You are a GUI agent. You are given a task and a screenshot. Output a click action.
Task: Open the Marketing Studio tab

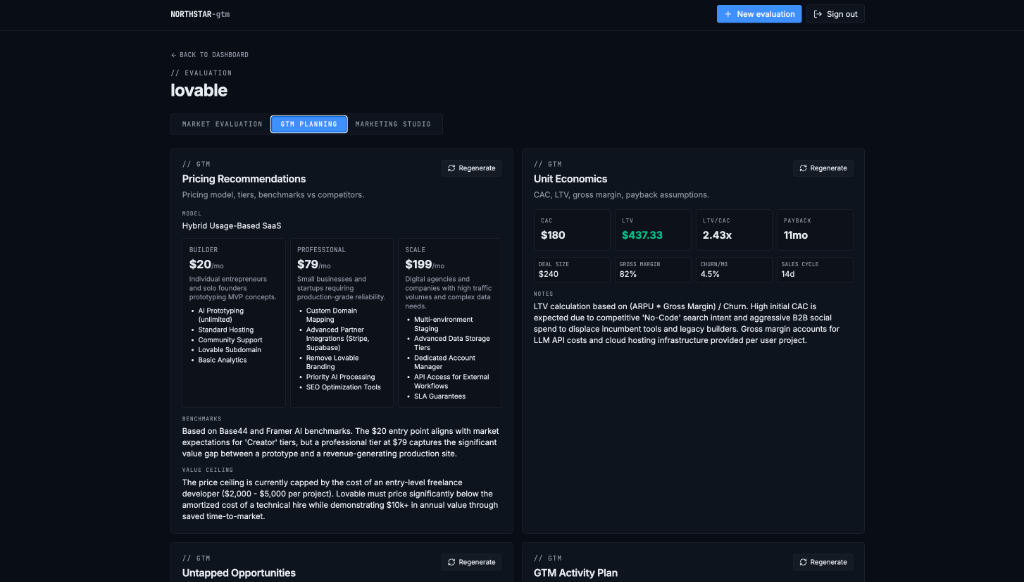pyautogui.click(x=393, y=123)
